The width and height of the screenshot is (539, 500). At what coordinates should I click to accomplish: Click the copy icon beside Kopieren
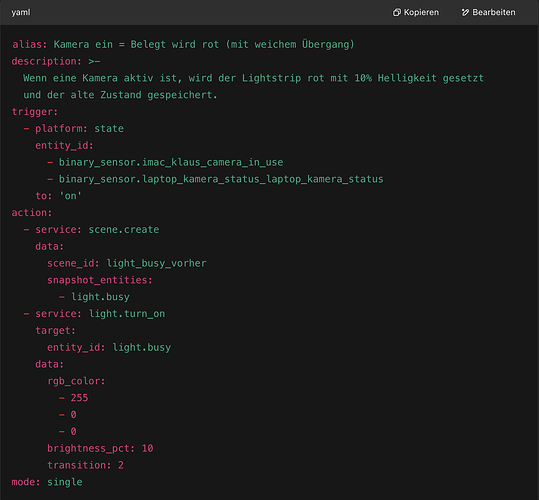[x=397, y=12]
